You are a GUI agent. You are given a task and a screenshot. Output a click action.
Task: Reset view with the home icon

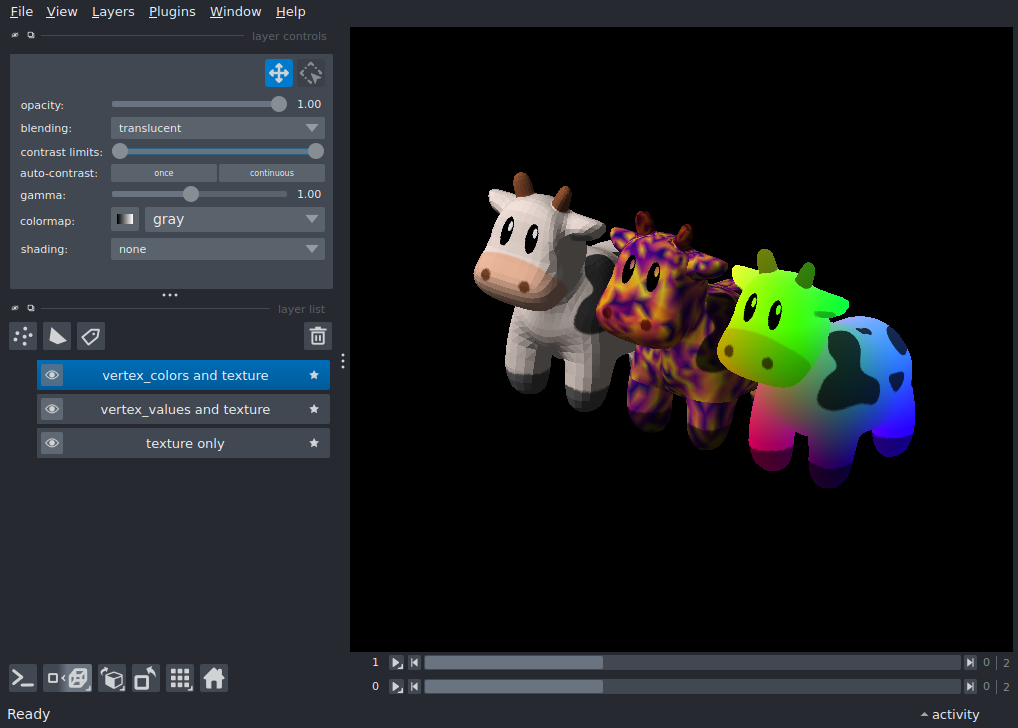pos(214,678)
